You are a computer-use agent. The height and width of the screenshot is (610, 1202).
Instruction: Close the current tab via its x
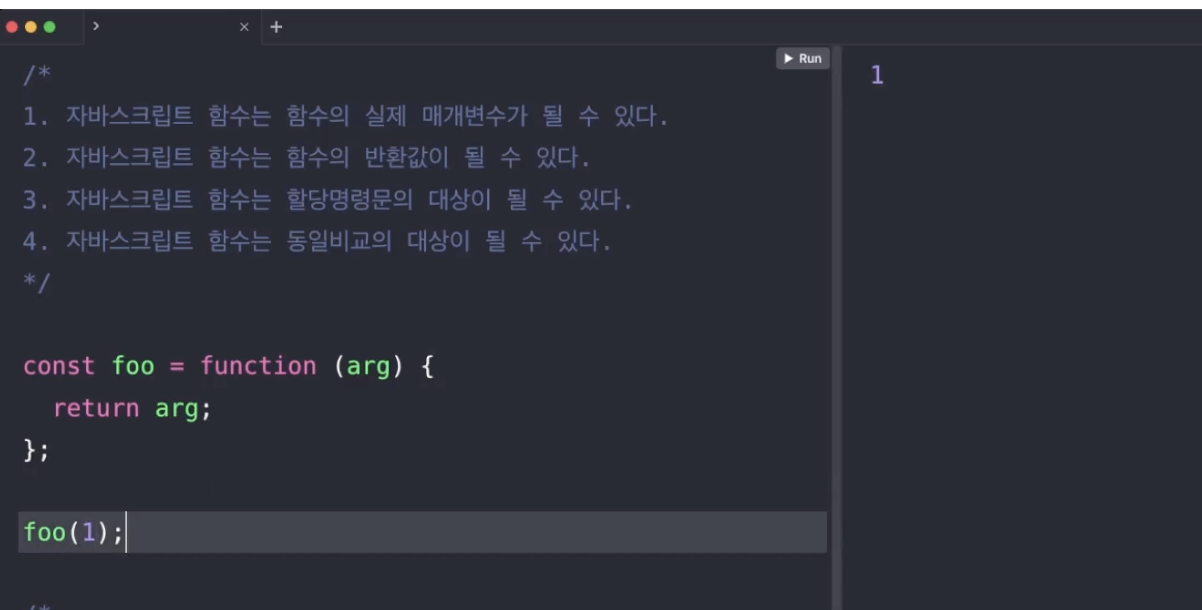244,27
